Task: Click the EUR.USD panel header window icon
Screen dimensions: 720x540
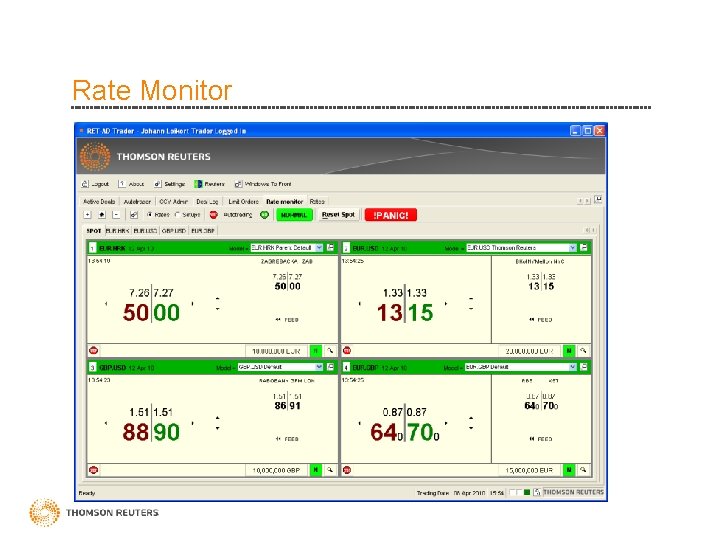Action: click(584, 248)
